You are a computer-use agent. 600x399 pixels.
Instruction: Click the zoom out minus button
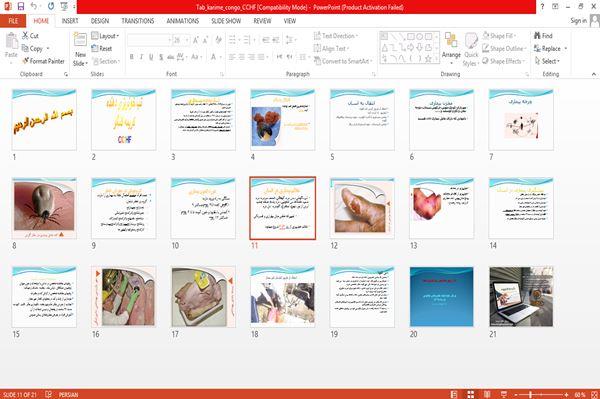point(516,394)
